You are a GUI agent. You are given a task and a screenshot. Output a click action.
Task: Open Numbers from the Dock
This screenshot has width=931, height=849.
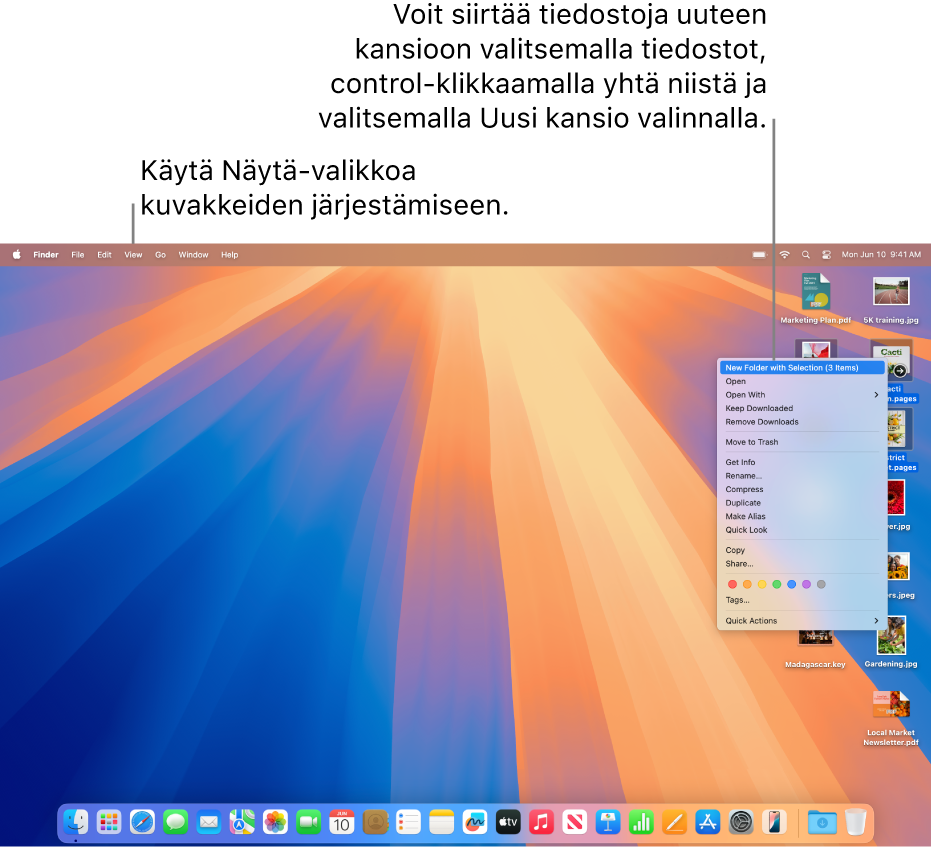pos(641,822)
